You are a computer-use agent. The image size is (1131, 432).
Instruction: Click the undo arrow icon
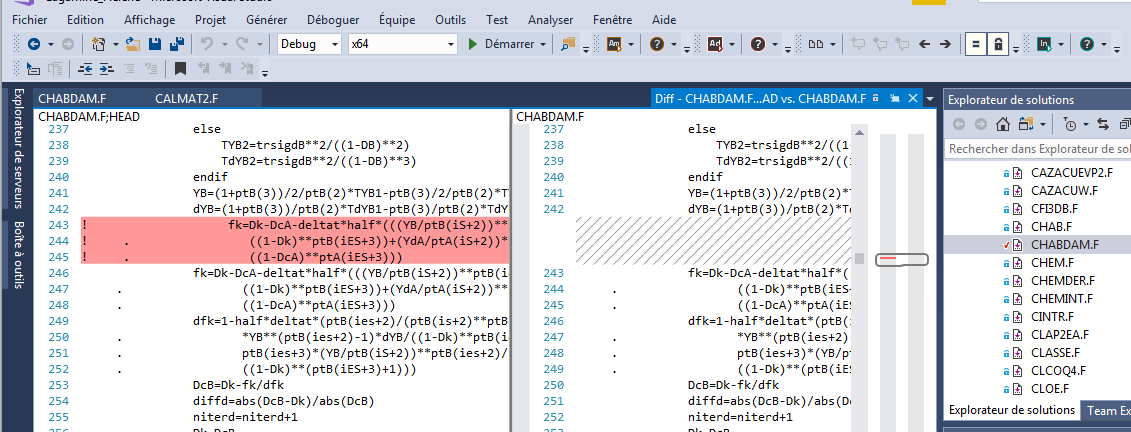click(x=207, y=44)
